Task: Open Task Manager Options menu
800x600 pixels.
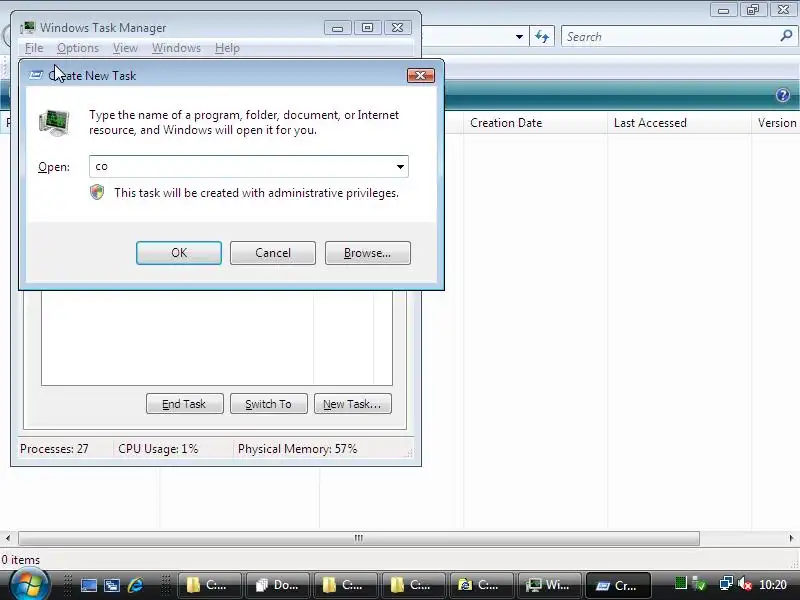Action: point(78,48)
